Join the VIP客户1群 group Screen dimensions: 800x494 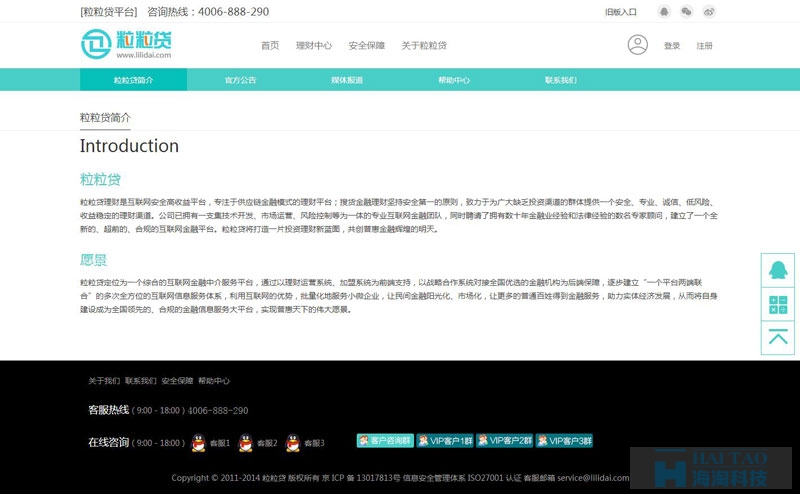(x=445, y=440)
